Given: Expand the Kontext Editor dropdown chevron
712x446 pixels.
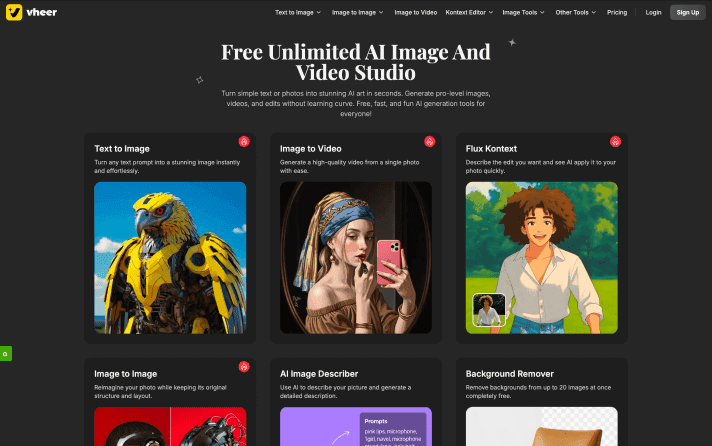Looking at the screenshot, I should [491, 13].
